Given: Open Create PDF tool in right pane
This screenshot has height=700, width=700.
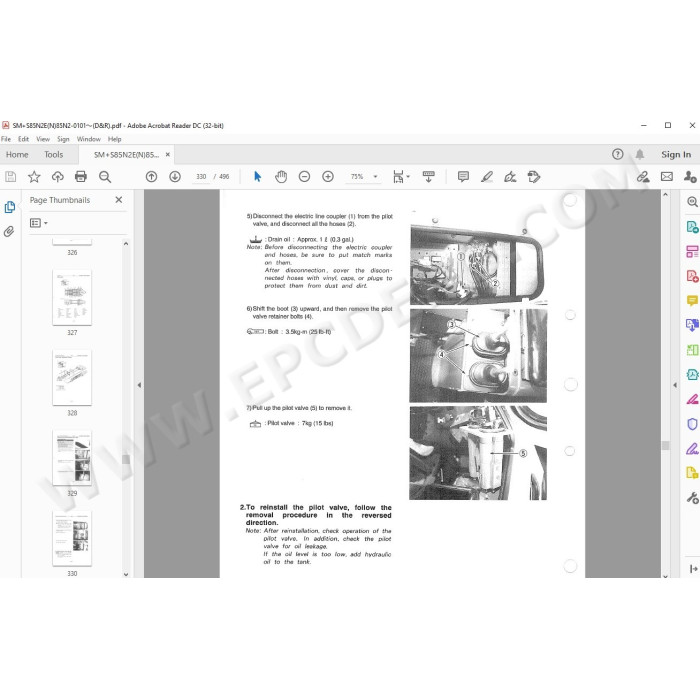Looking at the screenshot, I should coord(692,276).
